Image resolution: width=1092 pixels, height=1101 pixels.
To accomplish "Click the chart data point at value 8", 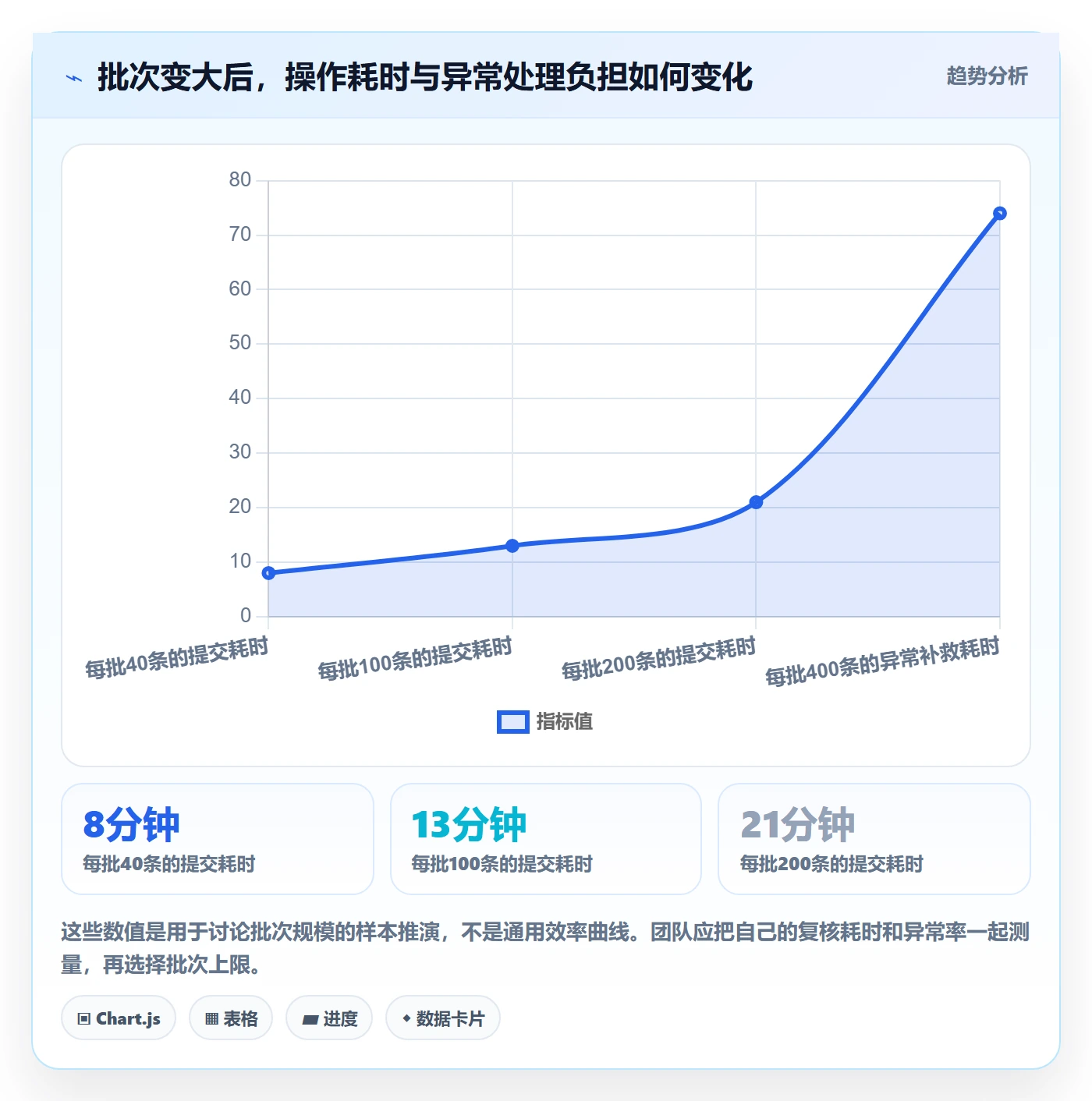I will [268, 573].
